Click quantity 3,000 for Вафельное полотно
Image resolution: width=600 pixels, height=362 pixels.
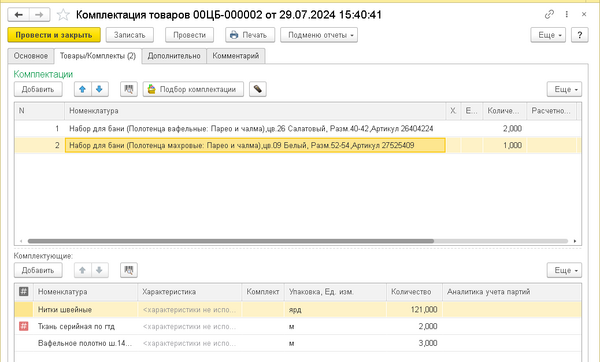(414, 343)
